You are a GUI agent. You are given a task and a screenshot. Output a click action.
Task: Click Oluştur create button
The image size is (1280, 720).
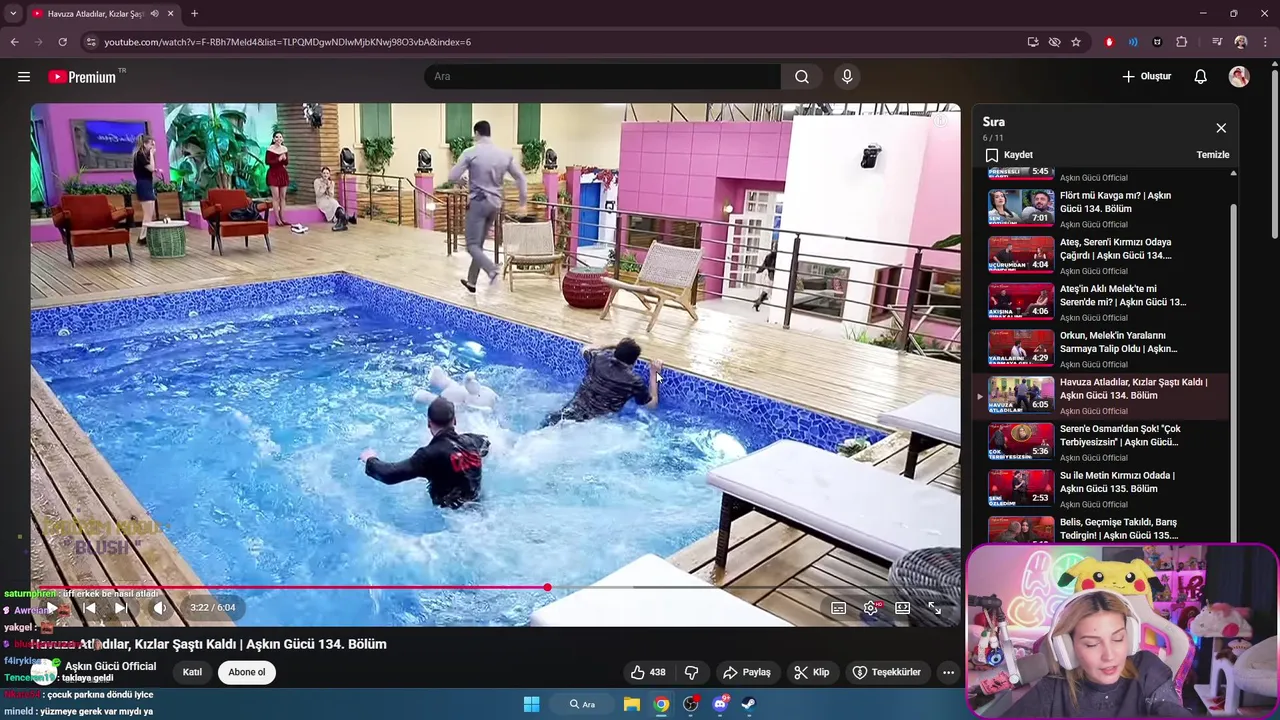(1146, 76)
